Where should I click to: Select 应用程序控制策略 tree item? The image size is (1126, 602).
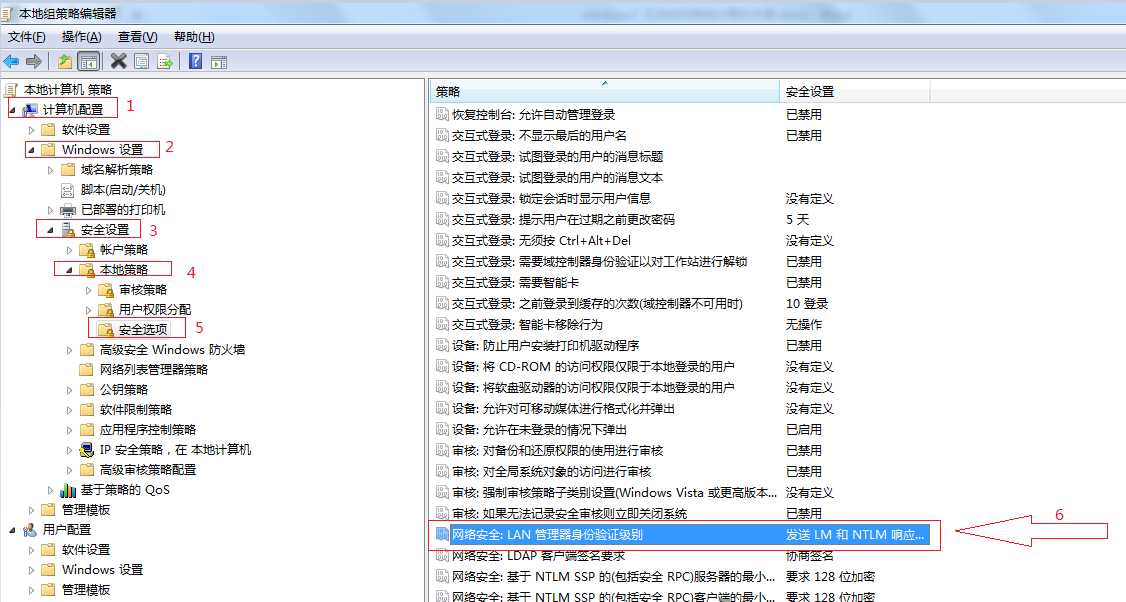point(148,430)
